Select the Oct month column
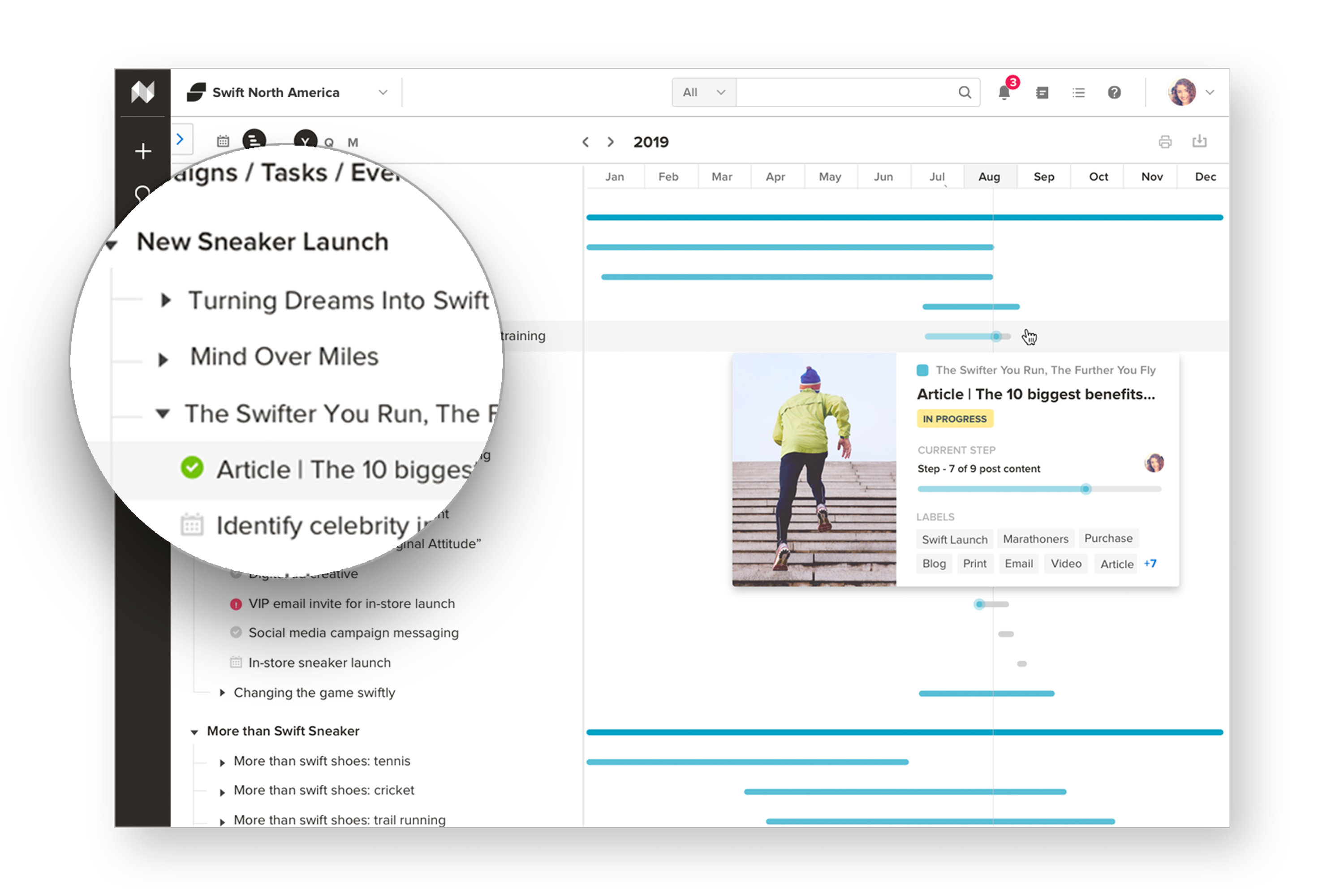 point(1098,177)
